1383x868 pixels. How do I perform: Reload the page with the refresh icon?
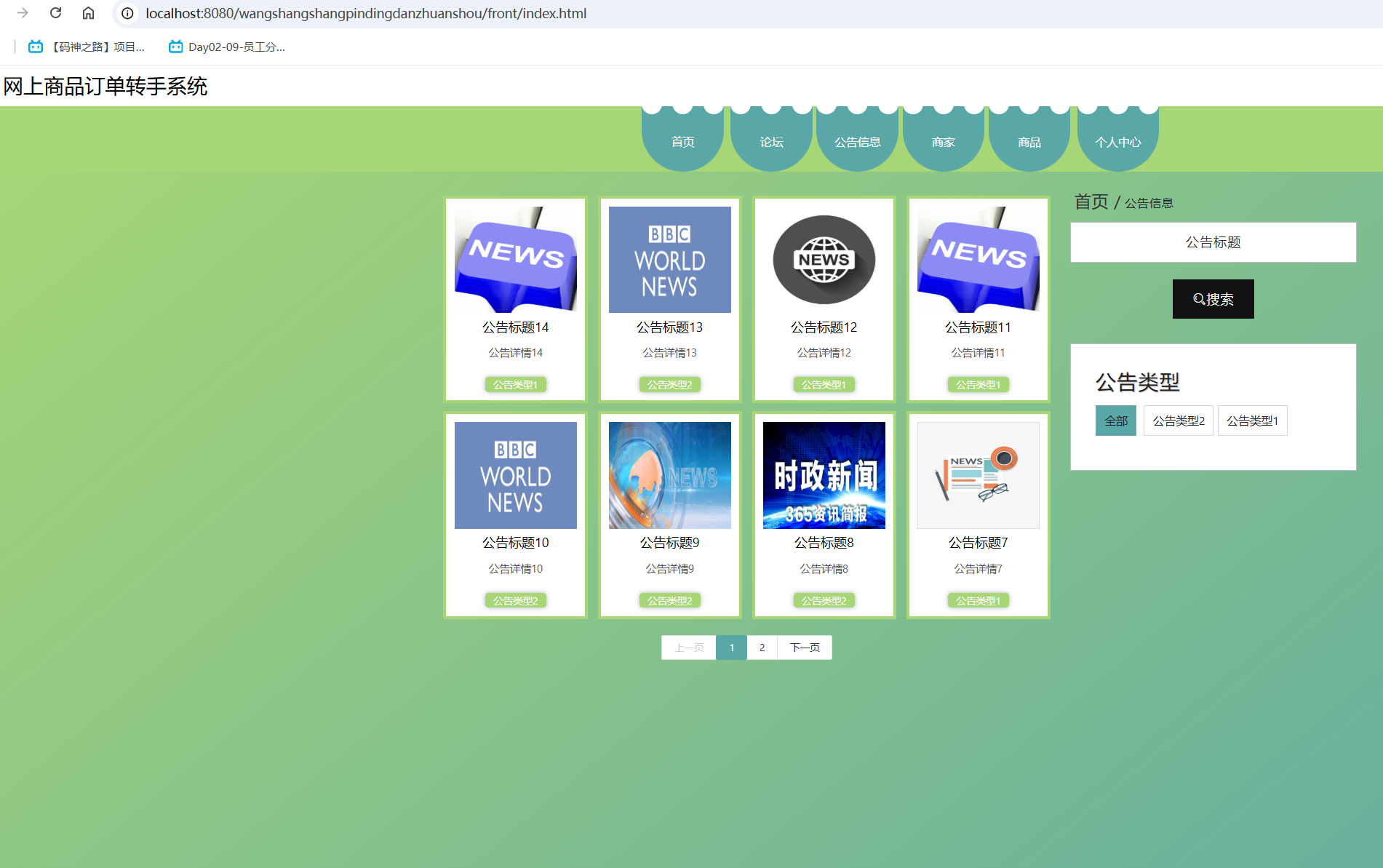click(x=55, y=13)
